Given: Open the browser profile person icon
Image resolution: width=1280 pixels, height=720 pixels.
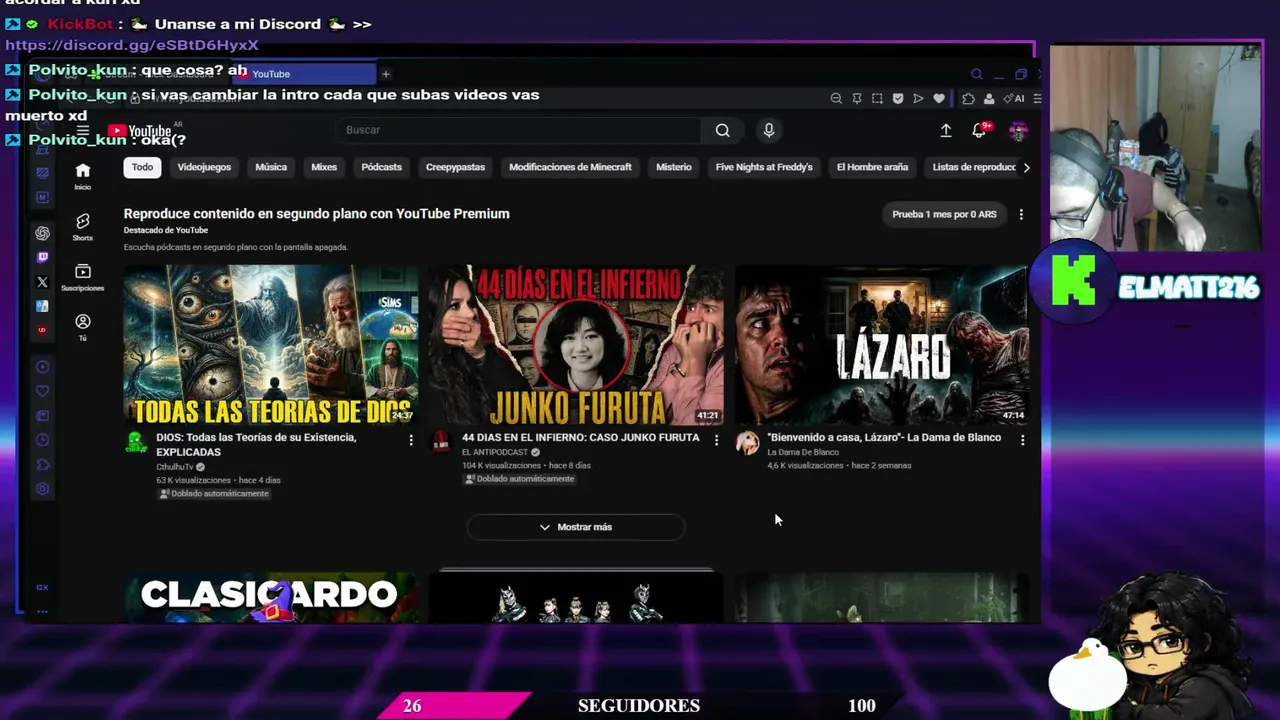Looking at the screenshot, I should click(x=989, y=99).
